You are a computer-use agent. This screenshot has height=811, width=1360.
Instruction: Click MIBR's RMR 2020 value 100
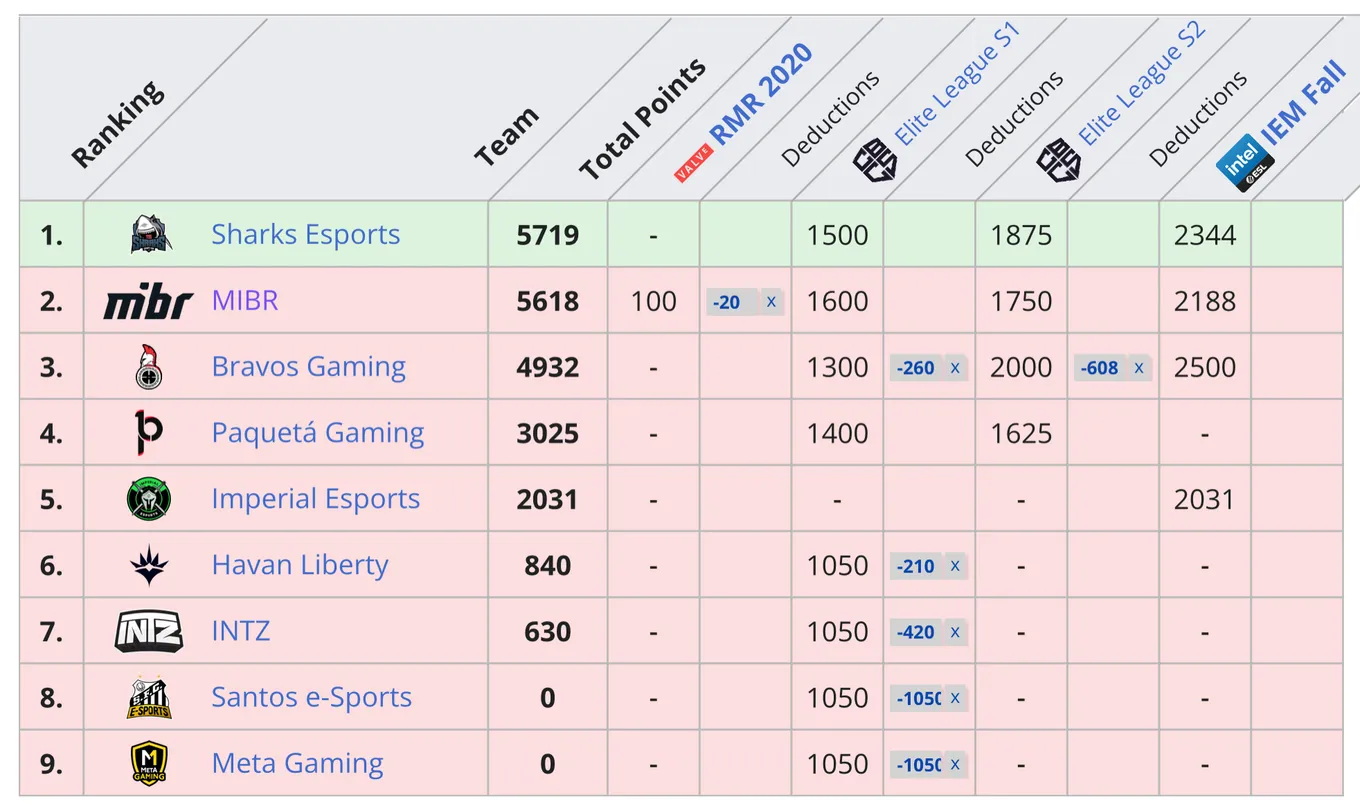pos(654,301)
